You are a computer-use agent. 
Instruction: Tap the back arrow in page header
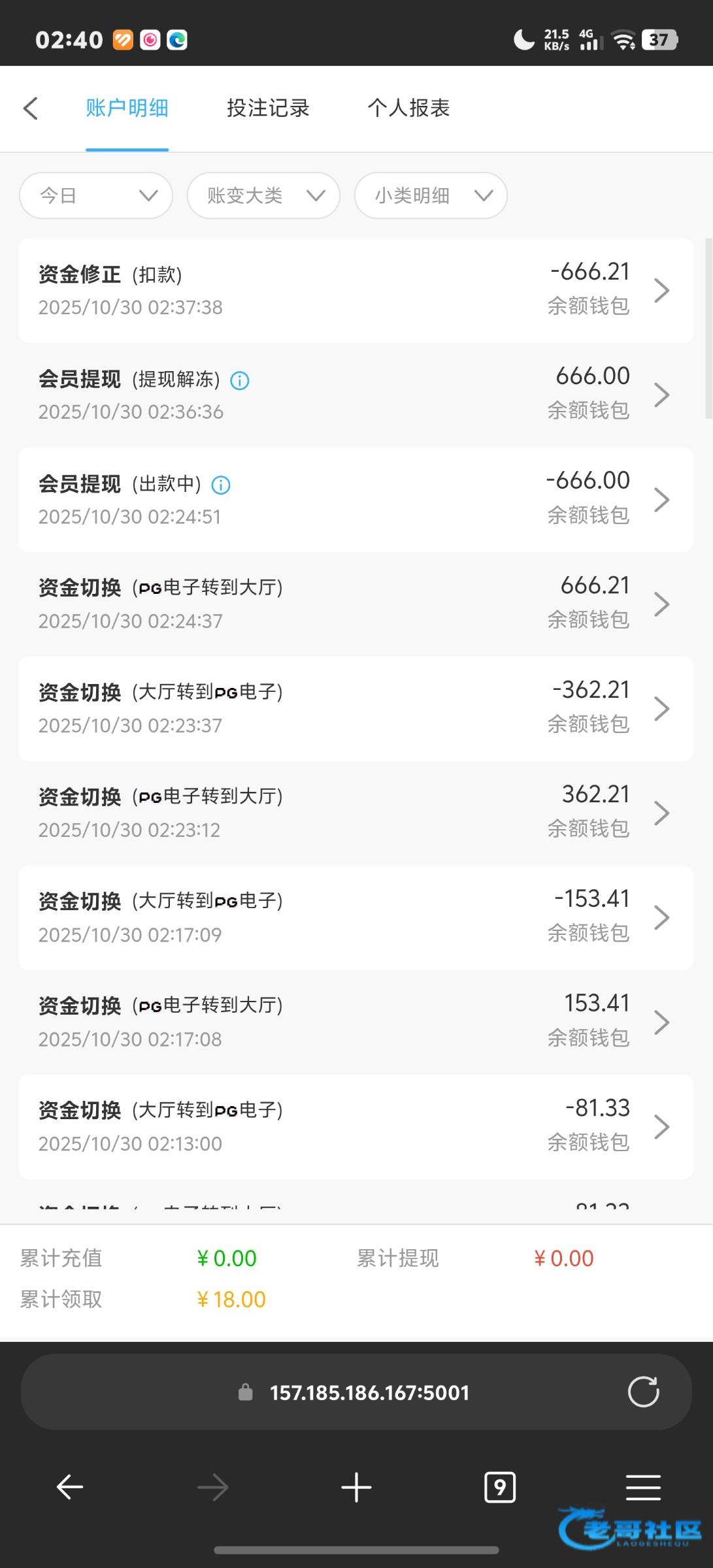click(31, 108)
